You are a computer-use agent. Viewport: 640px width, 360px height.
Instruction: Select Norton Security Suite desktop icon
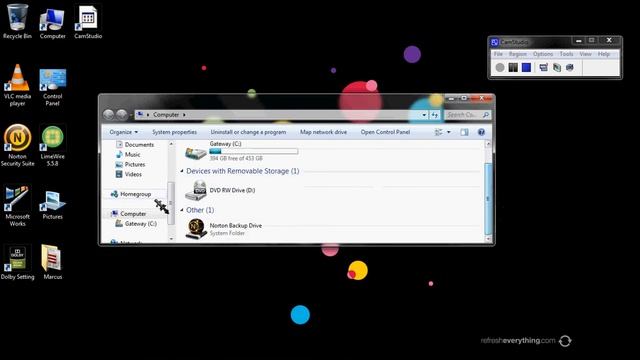pos(17,146)
